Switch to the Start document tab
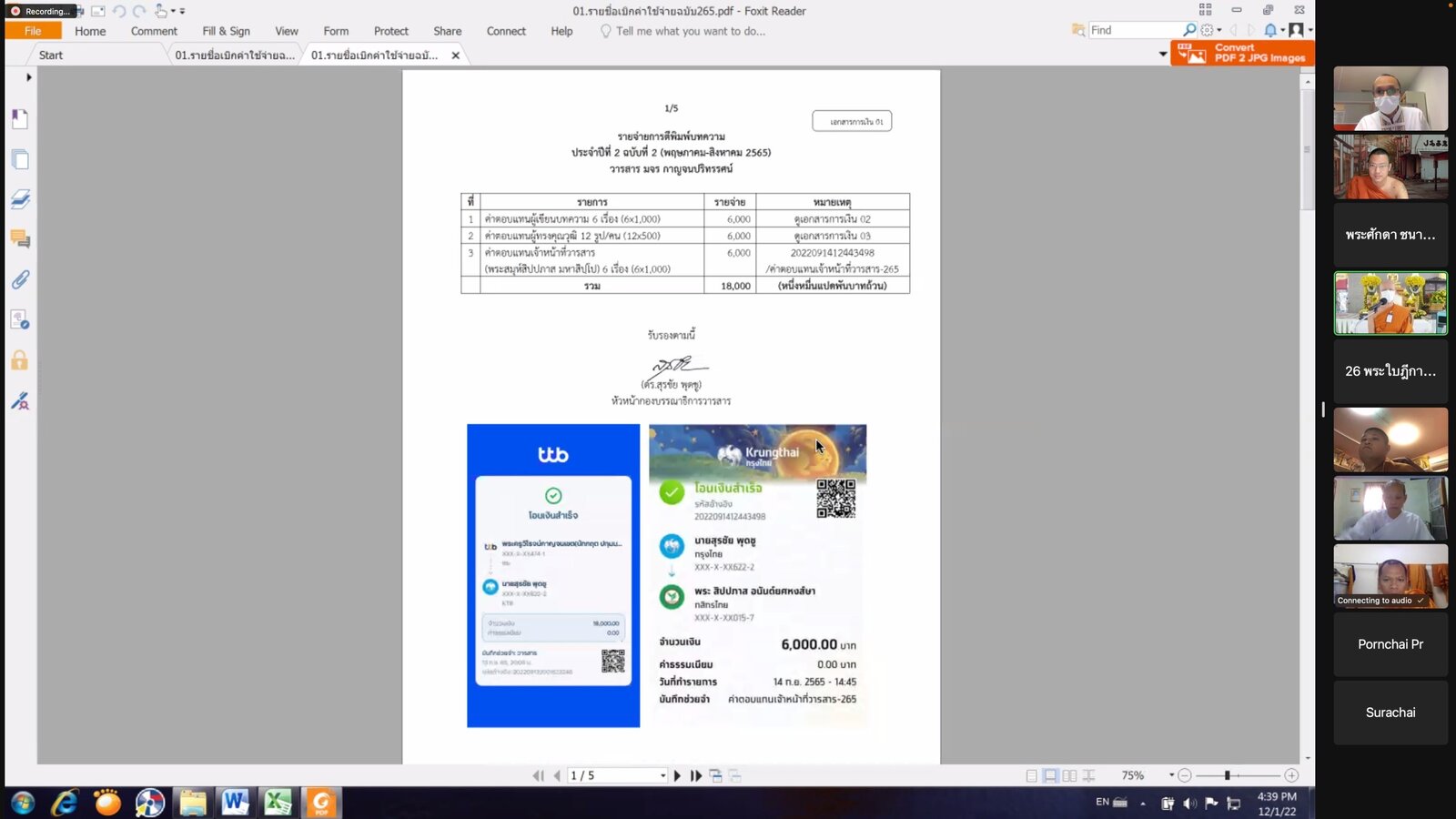The height and width of the screenshot is (819, 1456). click(x=51, y=56)
